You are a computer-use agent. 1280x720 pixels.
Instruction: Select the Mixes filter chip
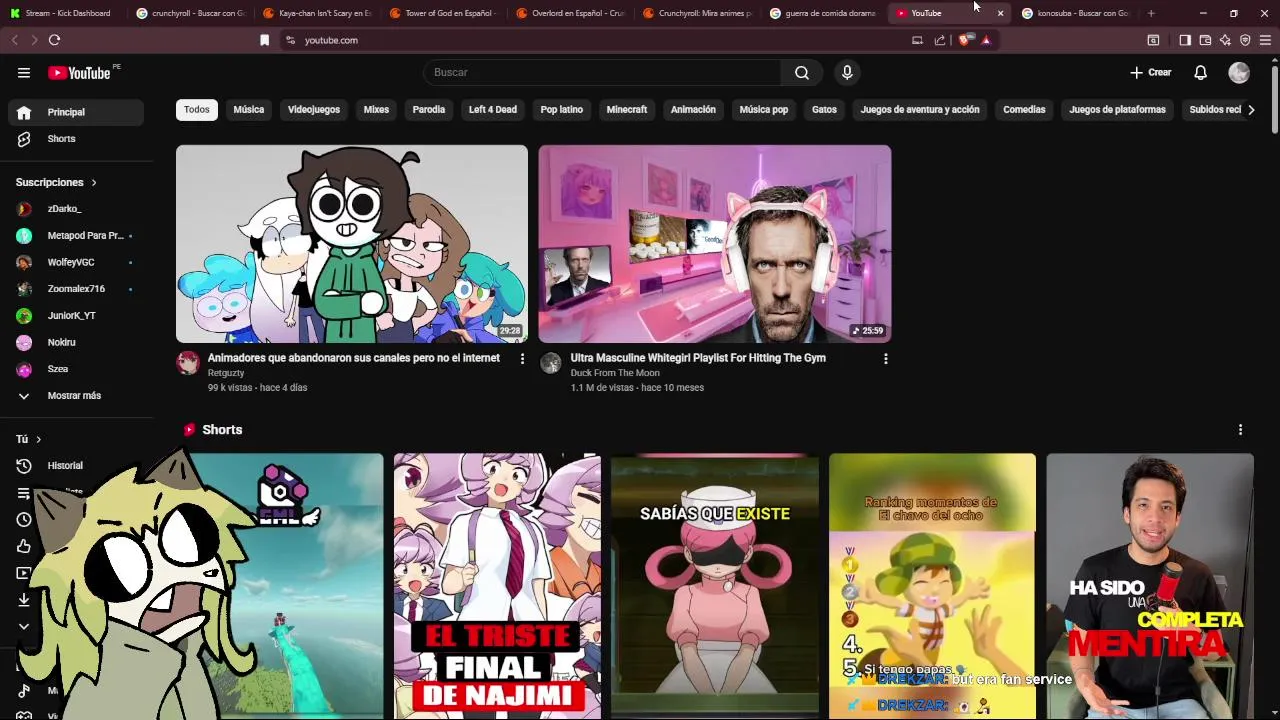pyautogui.click(x=376, y=110)
